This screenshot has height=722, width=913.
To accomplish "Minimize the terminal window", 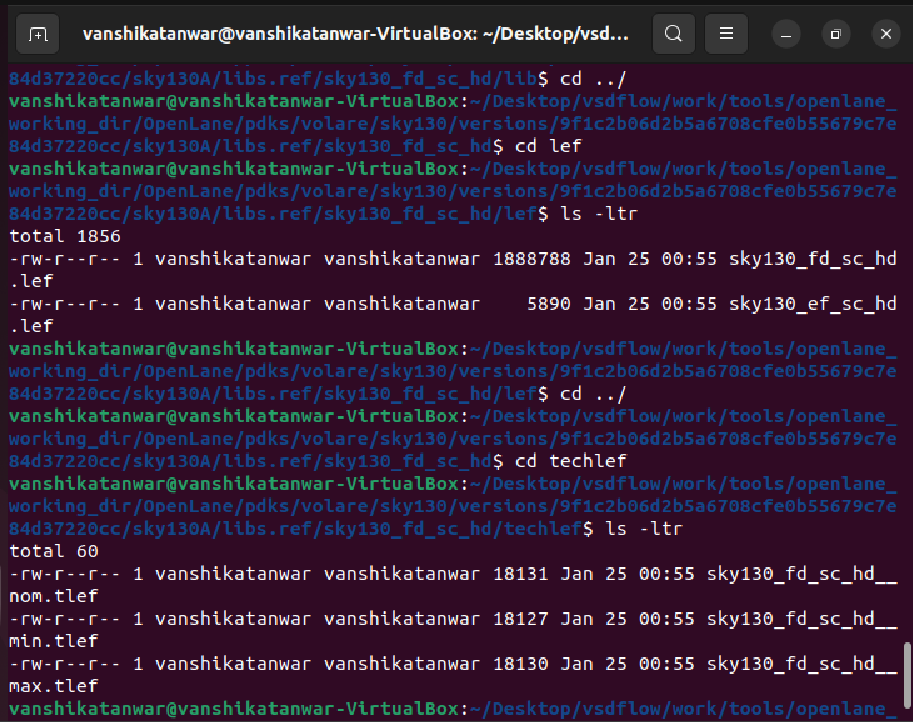I will coord(785,33).
